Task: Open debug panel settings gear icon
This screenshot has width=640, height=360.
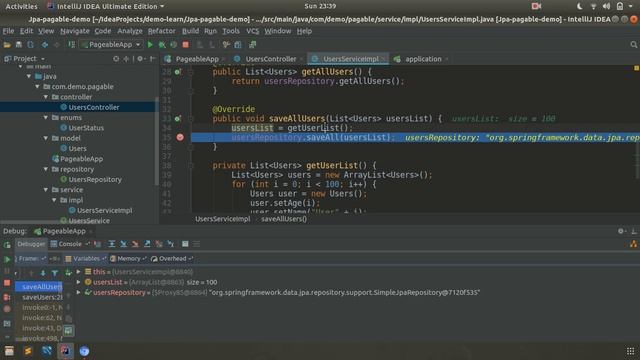Action: [621, 231]
